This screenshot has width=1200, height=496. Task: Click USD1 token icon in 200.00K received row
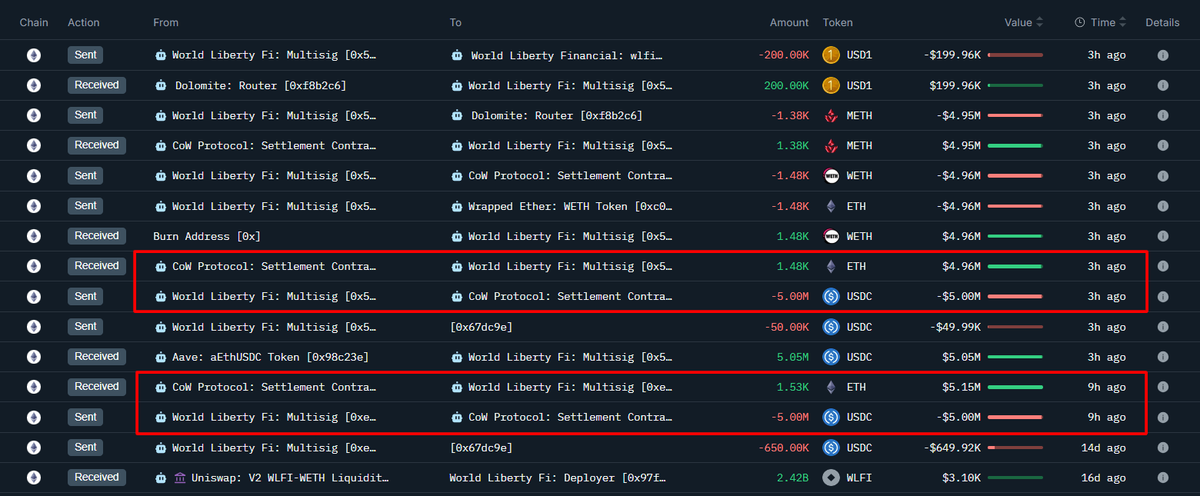[831, 86]
